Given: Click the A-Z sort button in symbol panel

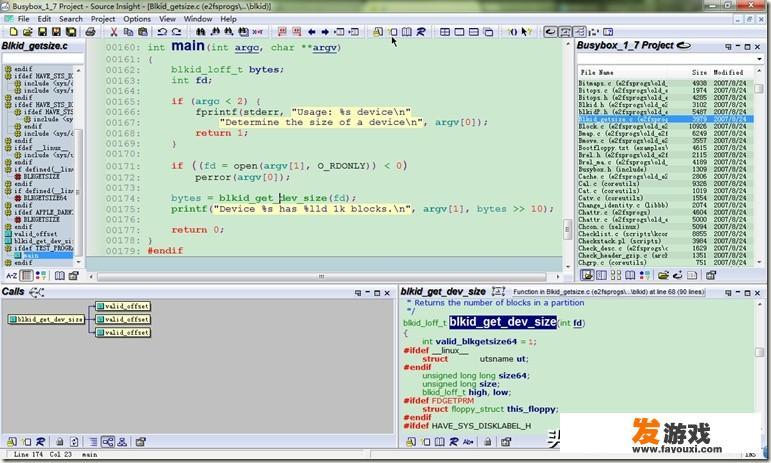Looking at the screenshot, I should click(11, 276).
